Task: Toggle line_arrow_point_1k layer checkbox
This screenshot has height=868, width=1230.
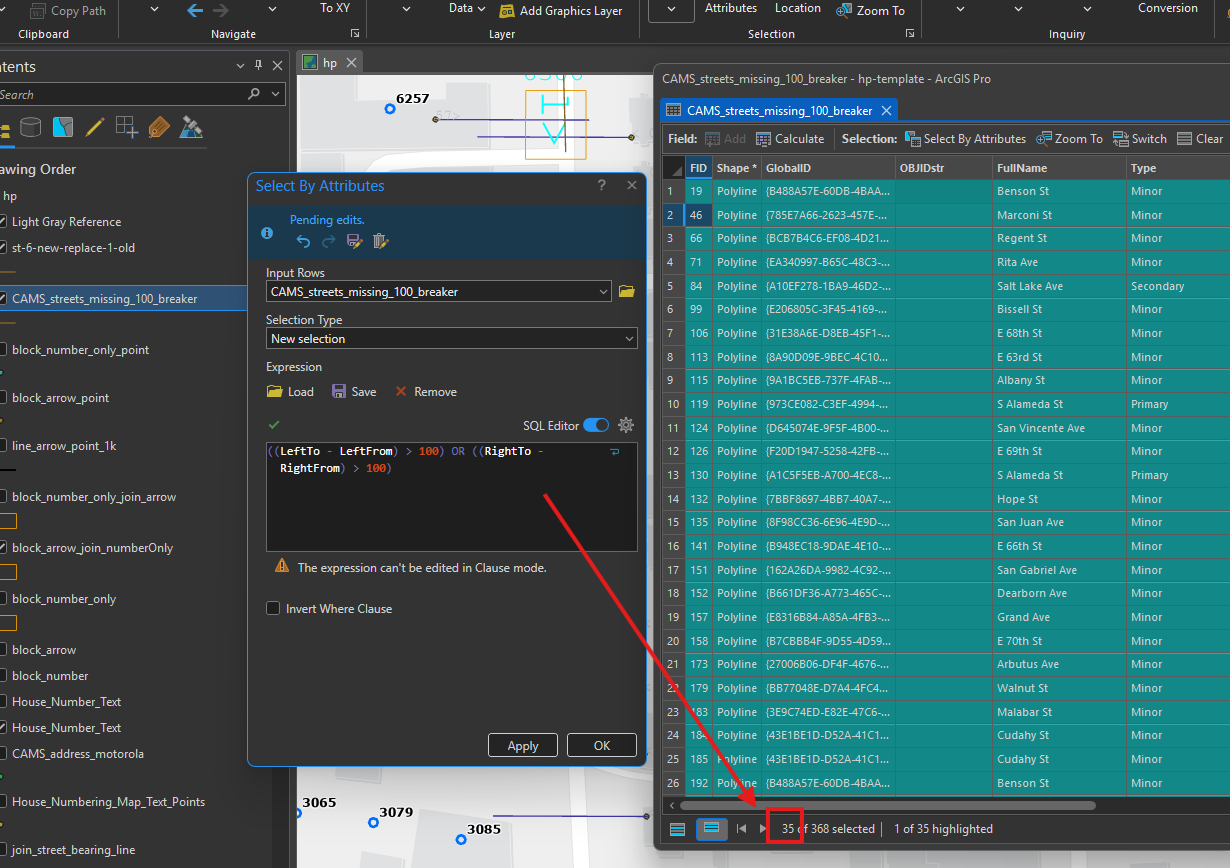Action: 3,446
